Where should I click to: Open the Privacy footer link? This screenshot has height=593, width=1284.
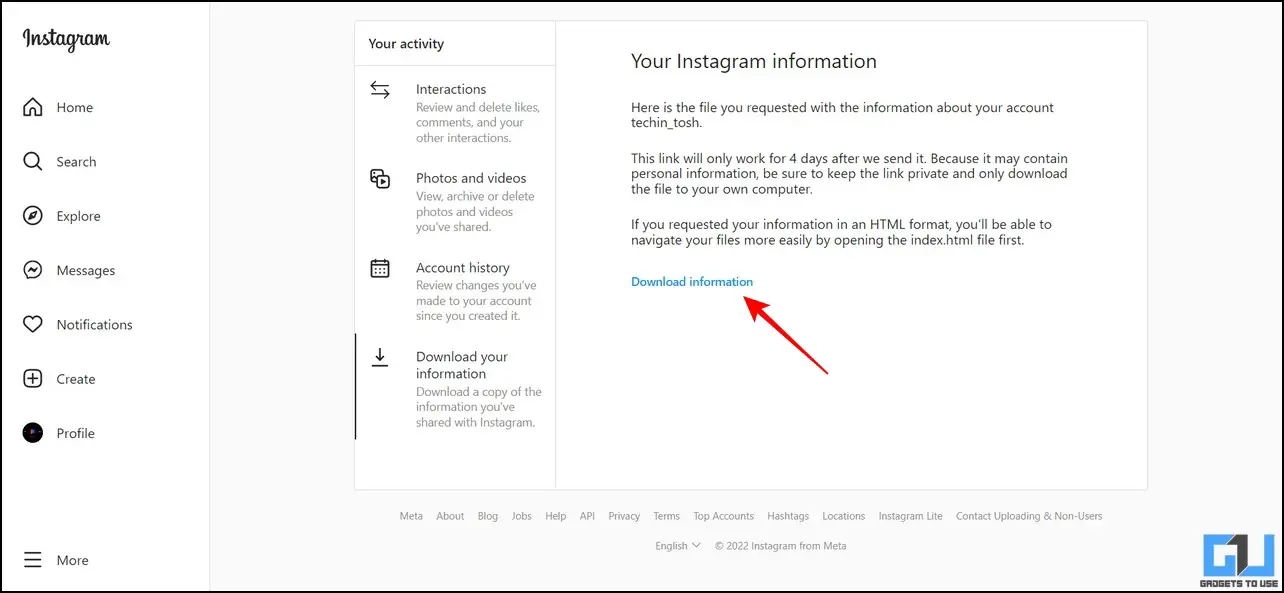point(624,516)
